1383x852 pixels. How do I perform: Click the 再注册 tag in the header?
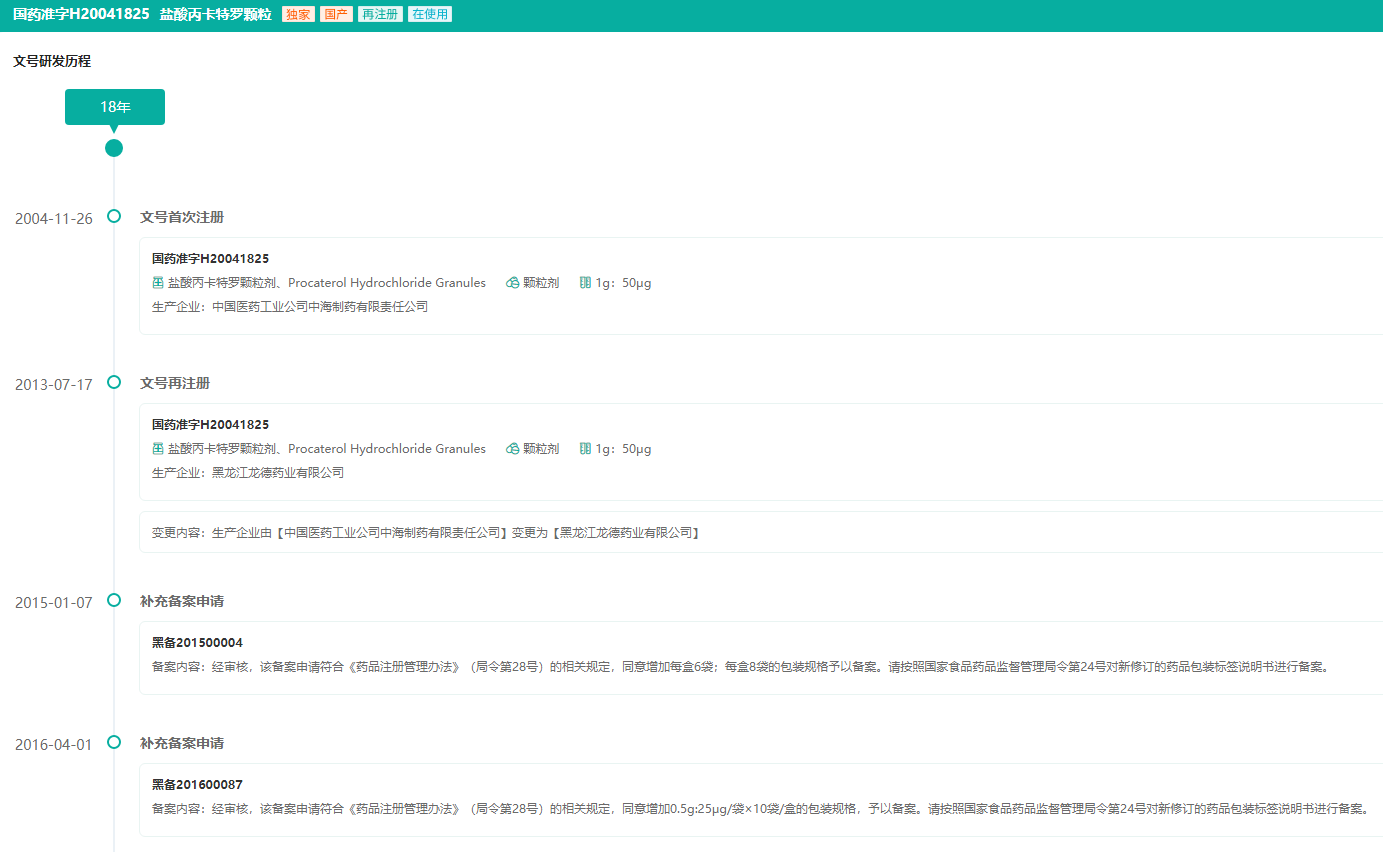pos(380,14)
